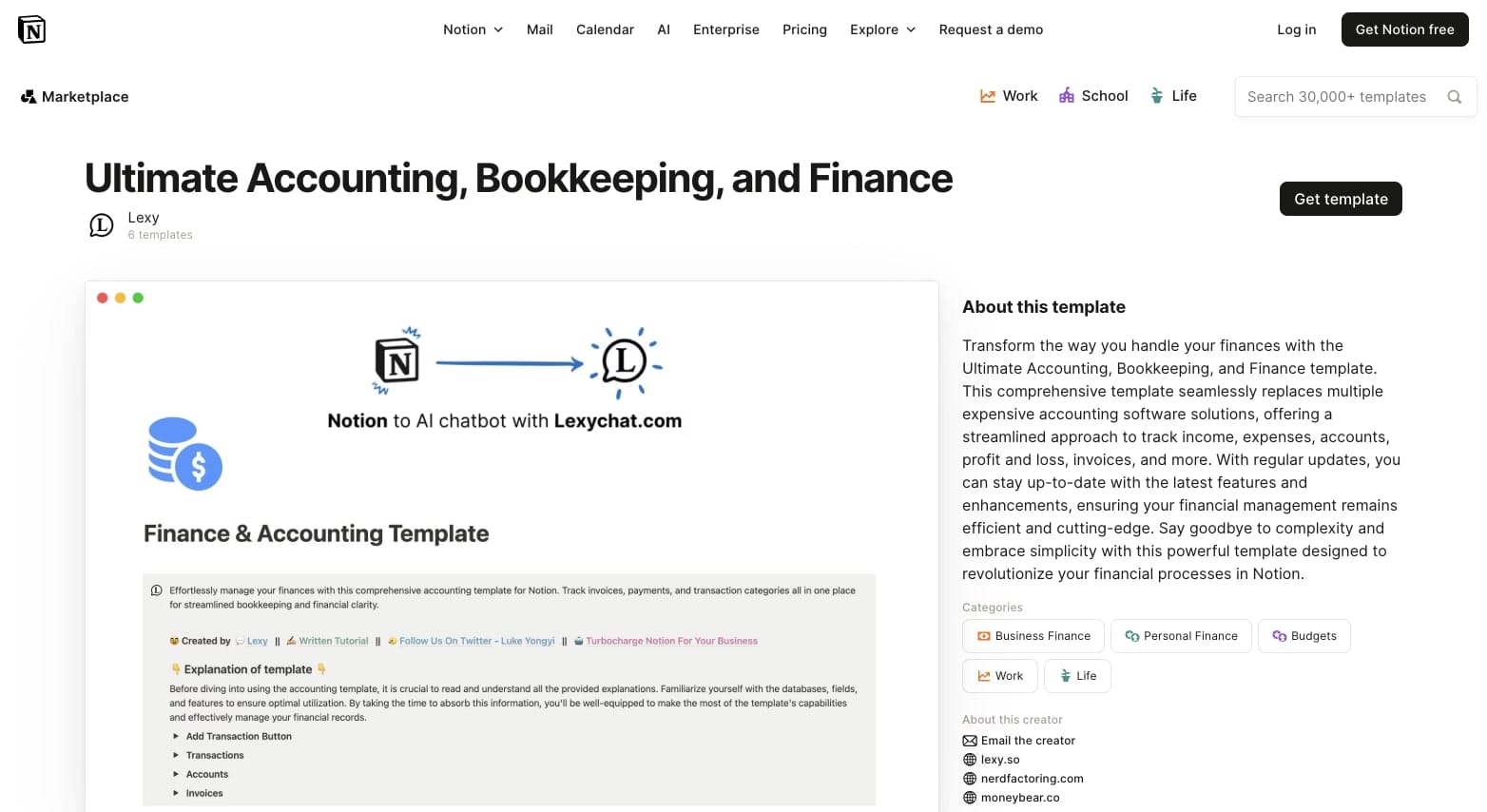Open the Explore dropdown menu
1487x812 pixels.
click(x=882, y=29)
